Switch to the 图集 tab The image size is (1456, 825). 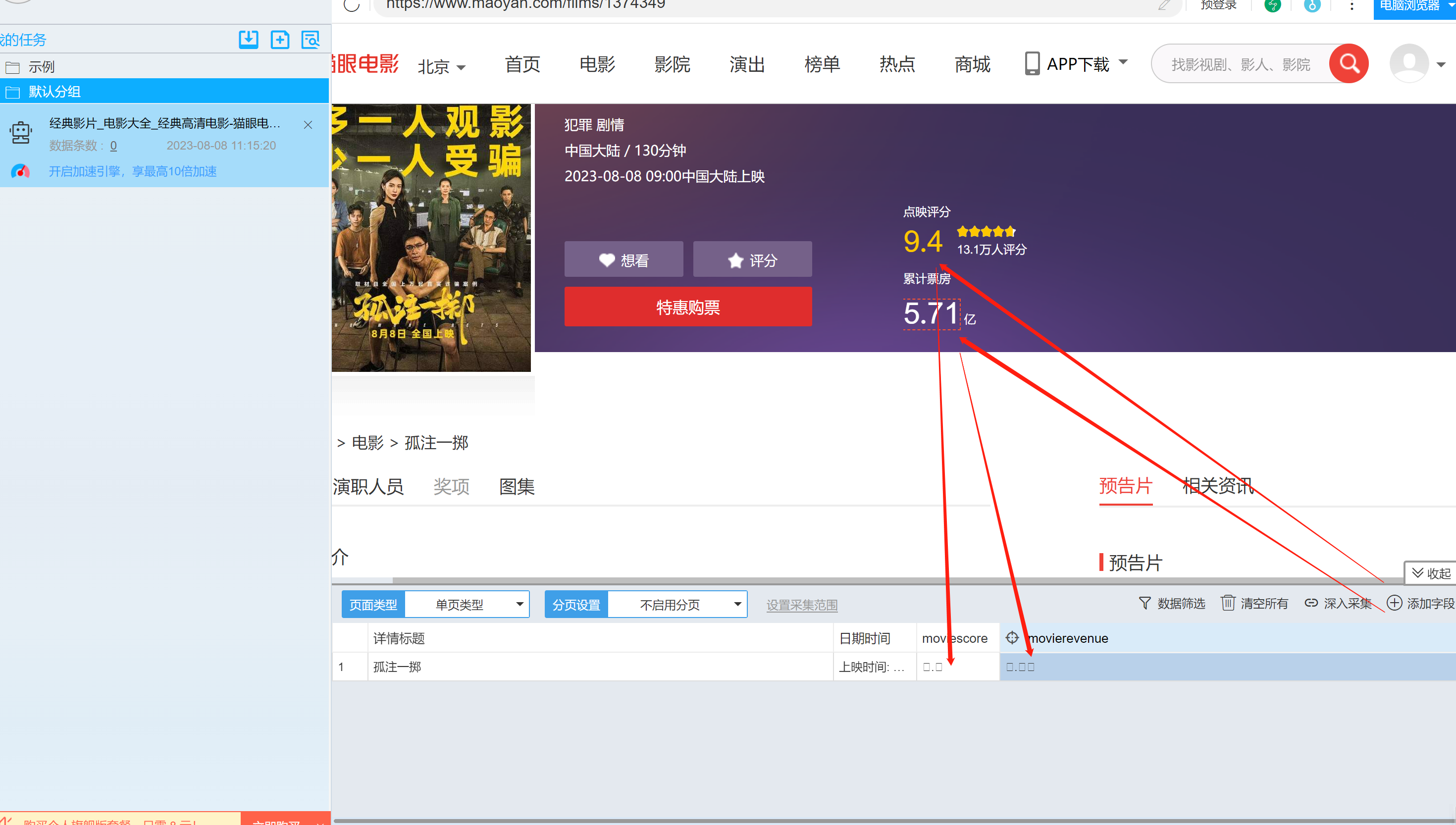coord(517,486)
